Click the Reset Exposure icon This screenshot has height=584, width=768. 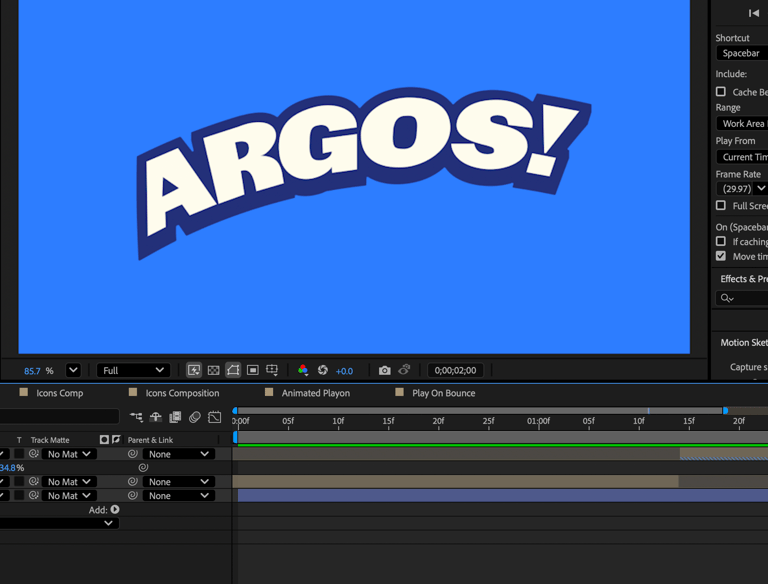pyautogui.click(x=322, y=370)
